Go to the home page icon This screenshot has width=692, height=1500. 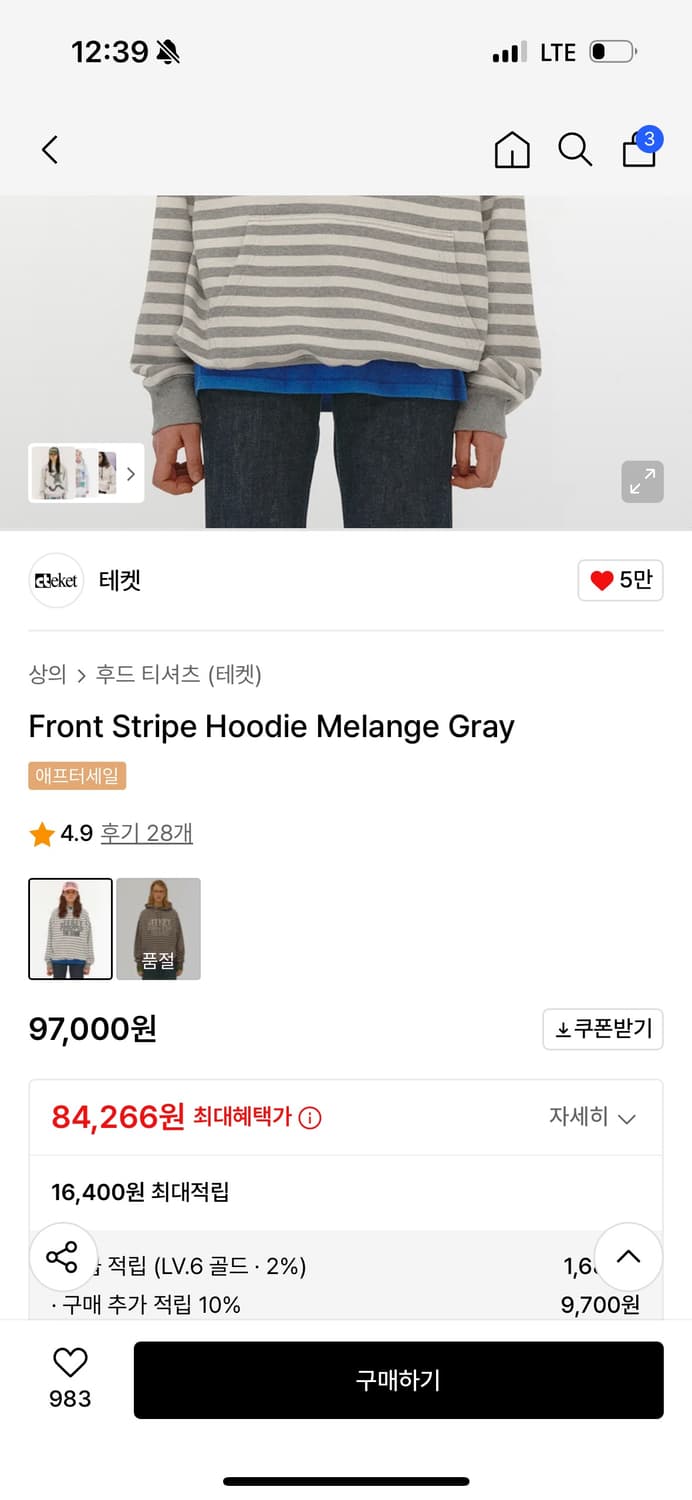click(512, 150)
